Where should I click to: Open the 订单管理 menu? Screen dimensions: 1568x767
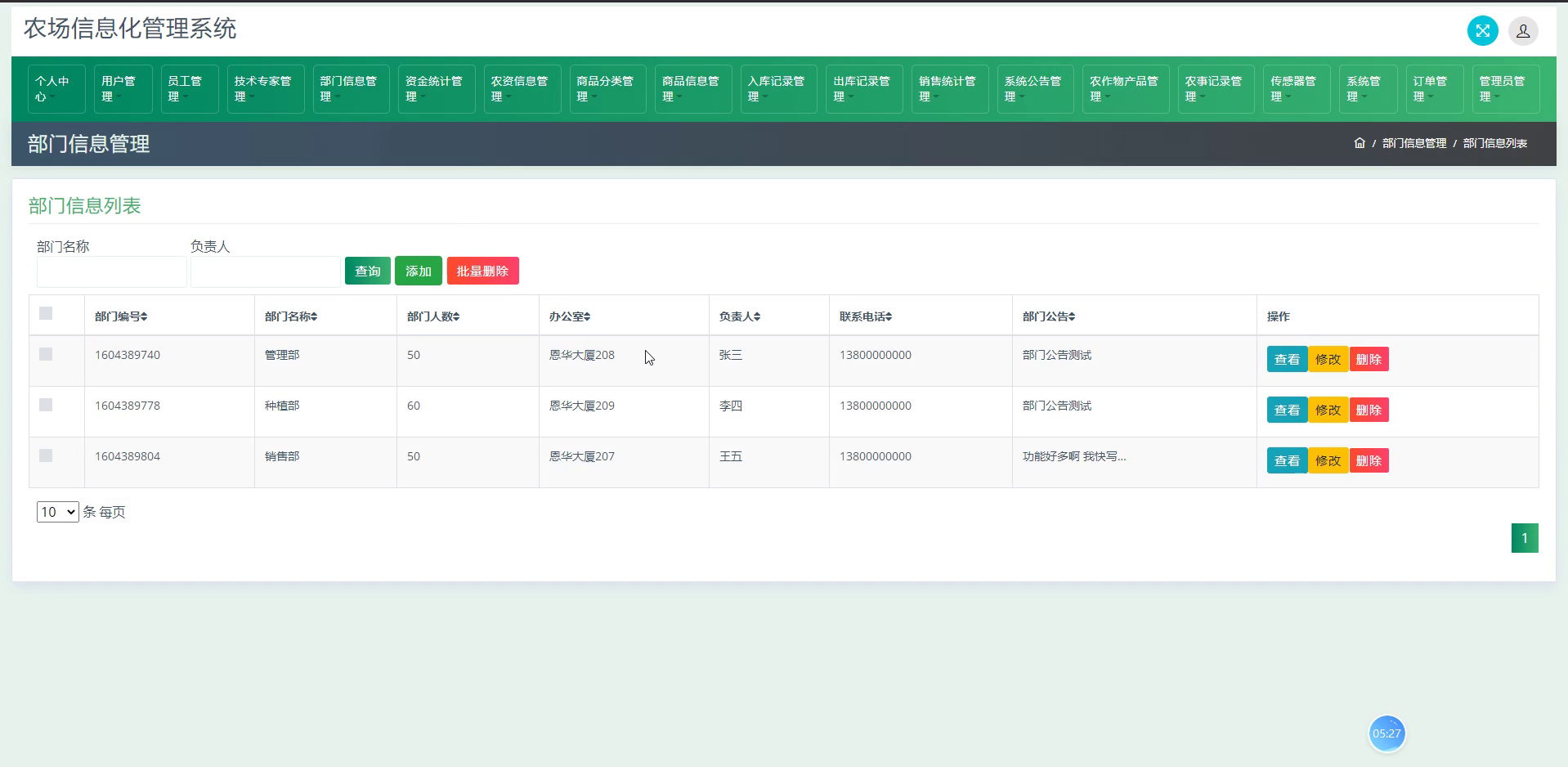[1435, 89]
